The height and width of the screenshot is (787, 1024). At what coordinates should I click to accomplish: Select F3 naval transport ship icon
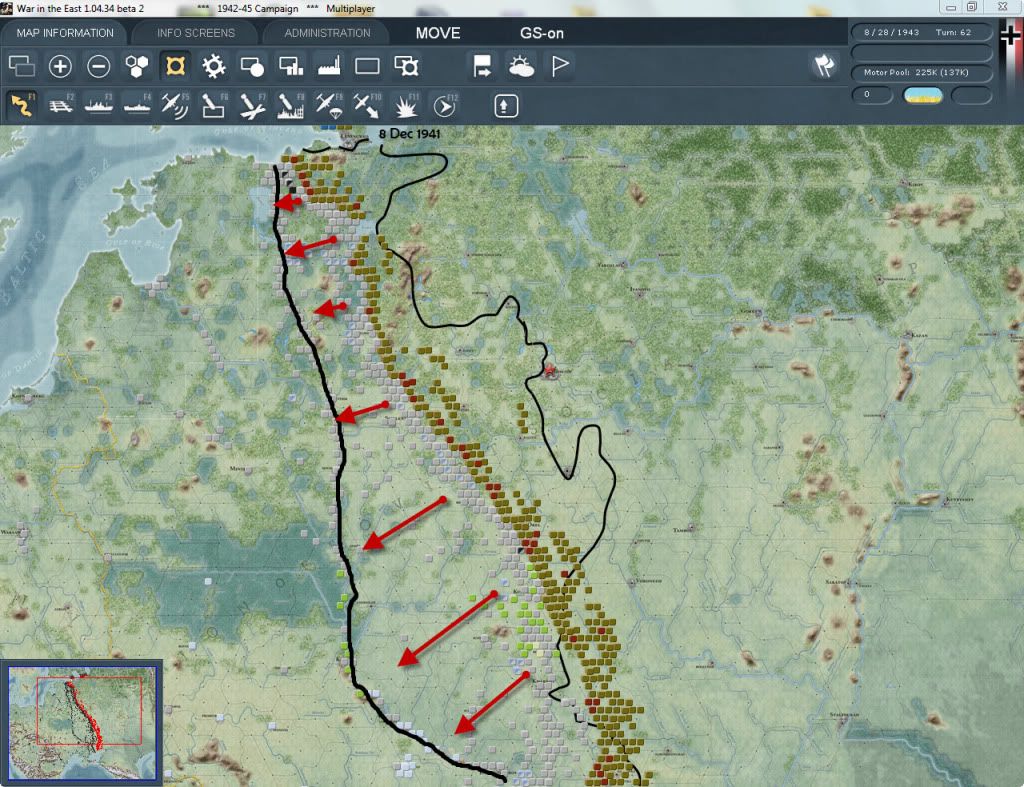99,106
